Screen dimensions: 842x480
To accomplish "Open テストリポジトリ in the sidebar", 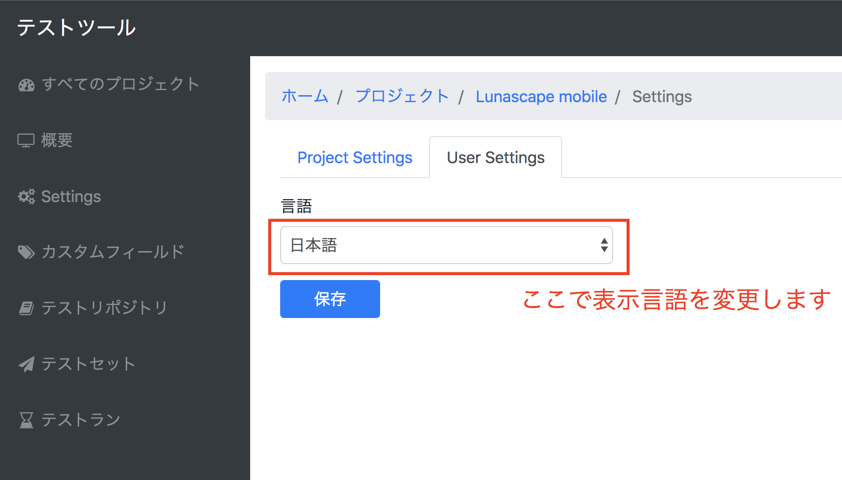I will click(105, 308).
